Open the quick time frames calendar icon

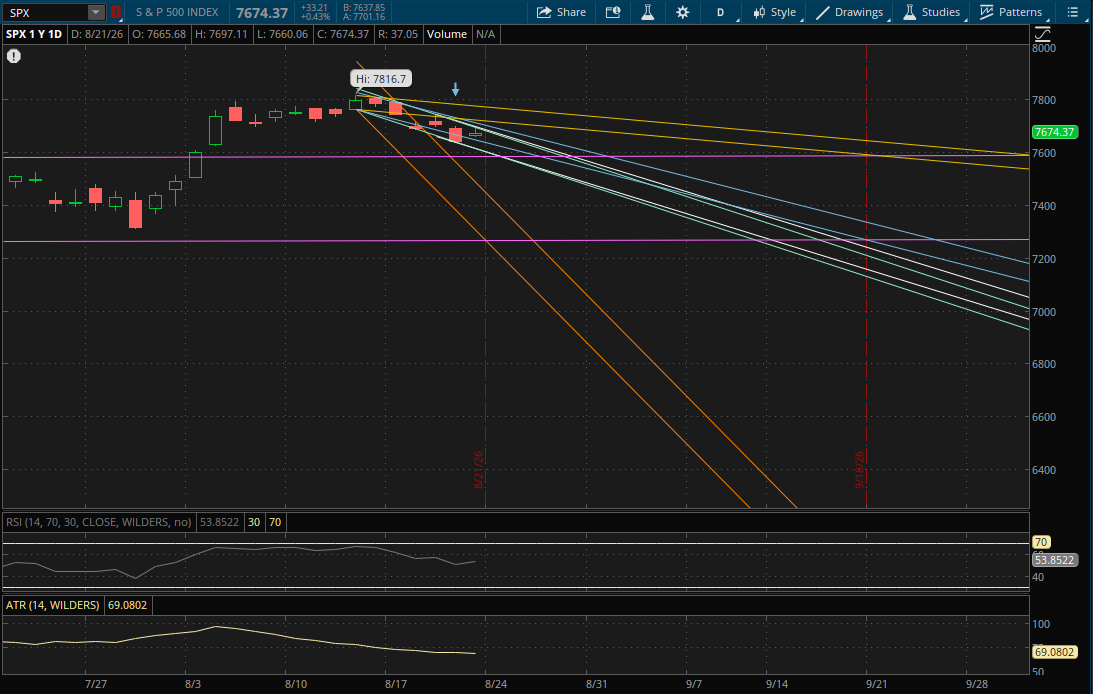pos(613,12)
